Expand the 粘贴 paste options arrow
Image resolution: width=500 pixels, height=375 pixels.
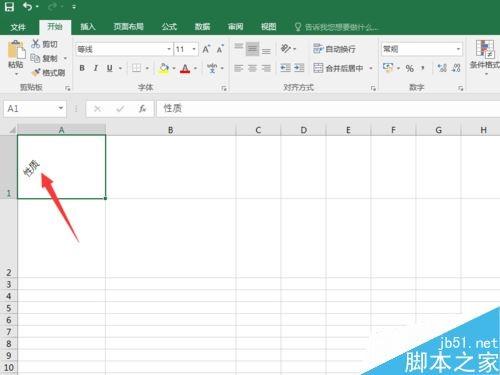pyautogui.click(x=16, y=74)
